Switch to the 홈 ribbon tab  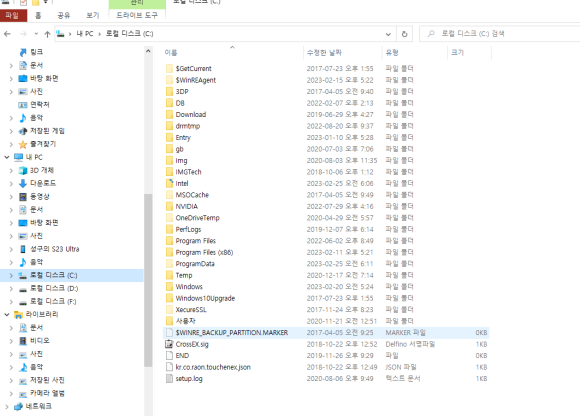pyautogui.click(x=38, y=15)
